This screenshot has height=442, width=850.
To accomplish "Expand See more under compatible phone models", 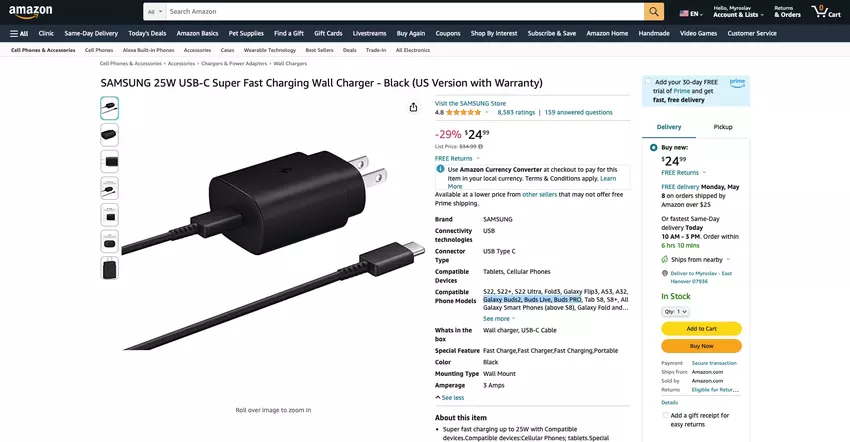I will [499, 319].
